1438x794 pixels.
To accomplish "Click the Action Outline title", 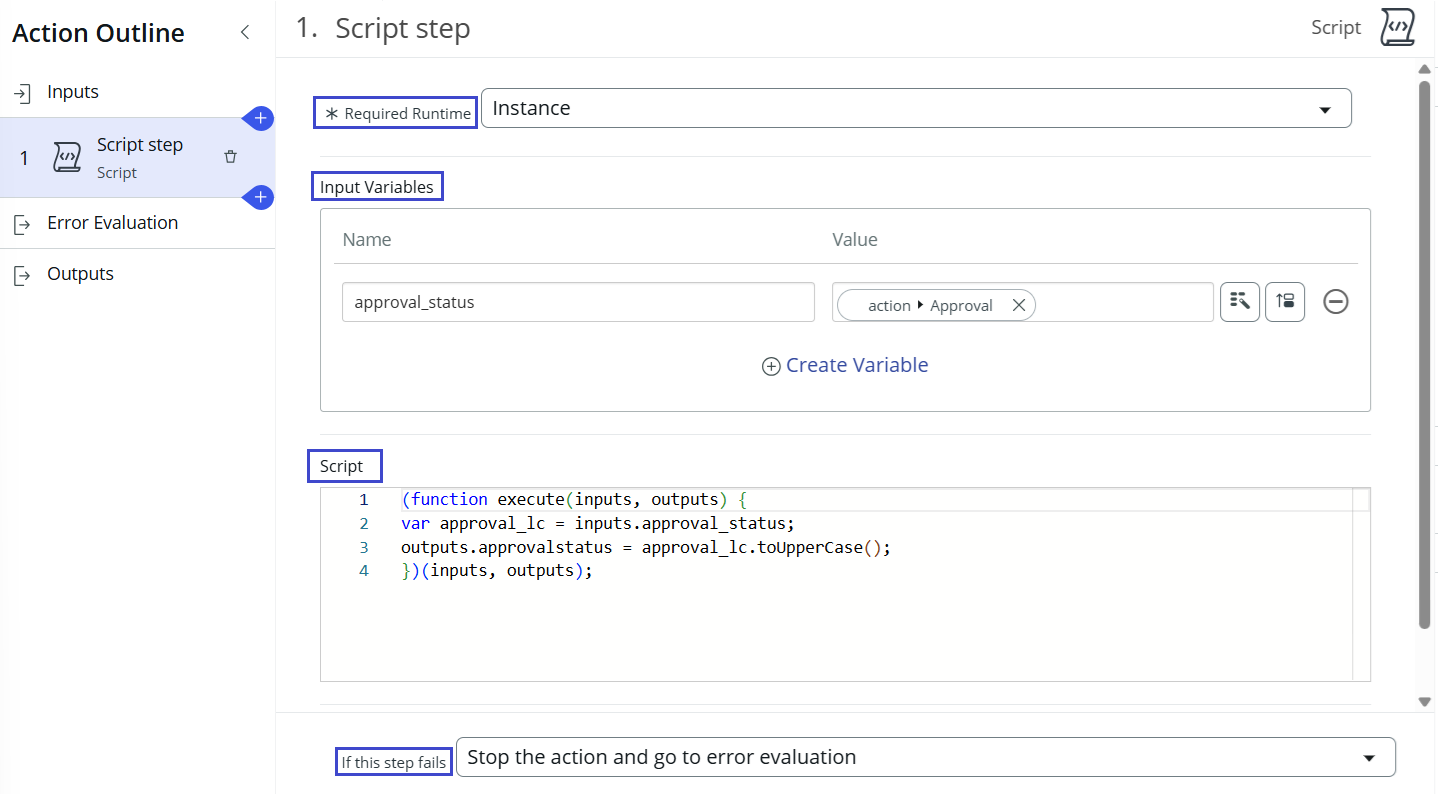I will (x=98, y=33).
